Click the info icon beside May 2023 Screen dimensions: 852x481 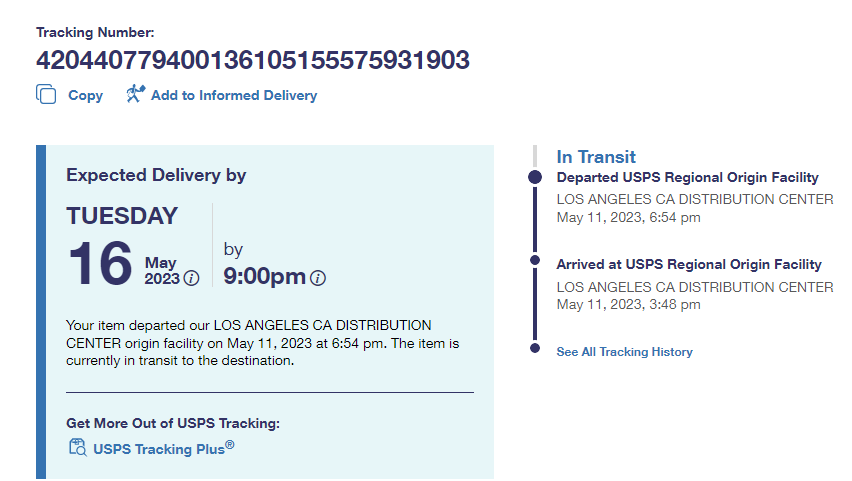pyautogui.click(x=191, y=278)
